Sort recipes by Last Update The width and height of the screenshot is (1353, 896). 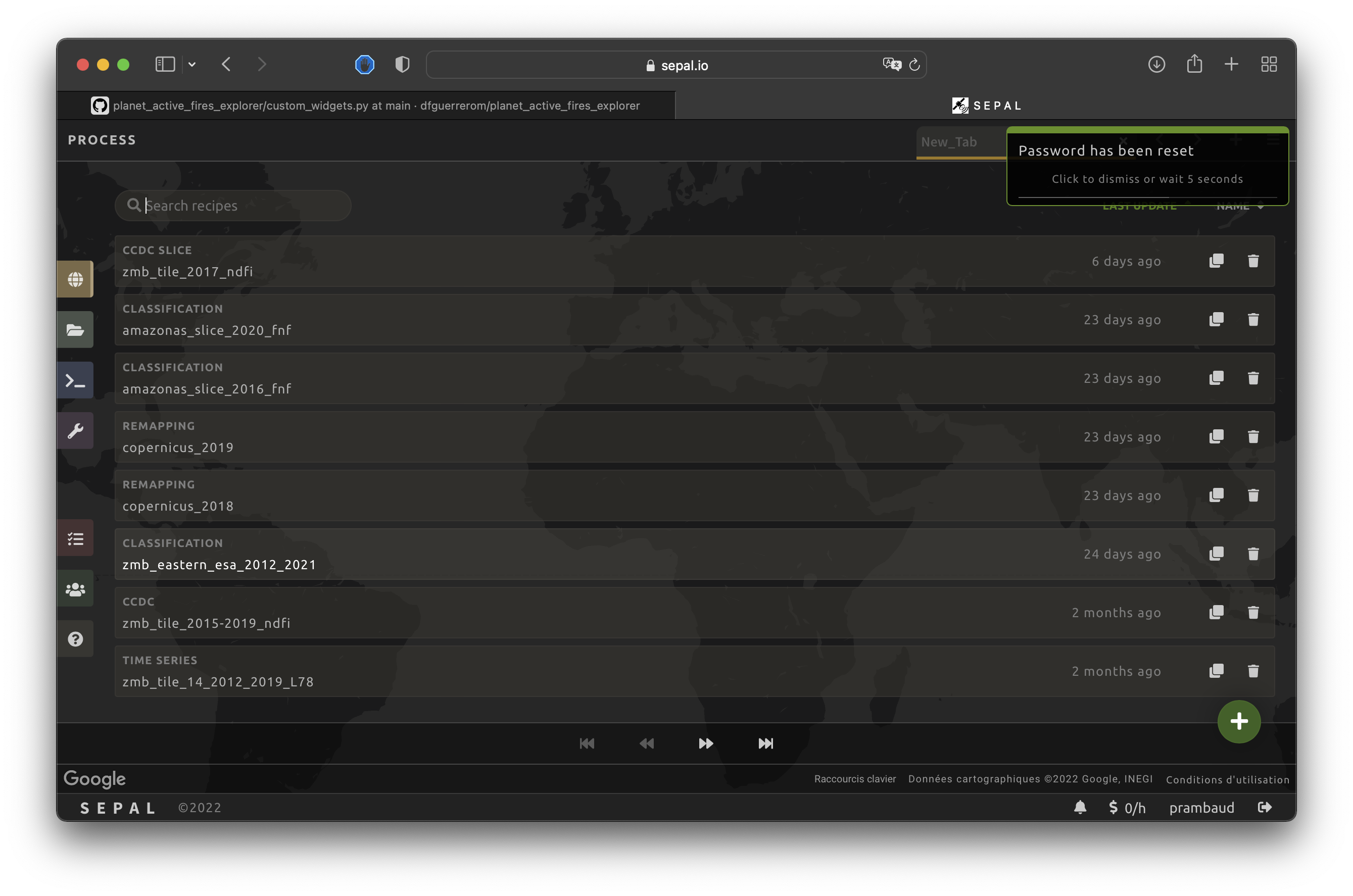[x=1139, y=207]
